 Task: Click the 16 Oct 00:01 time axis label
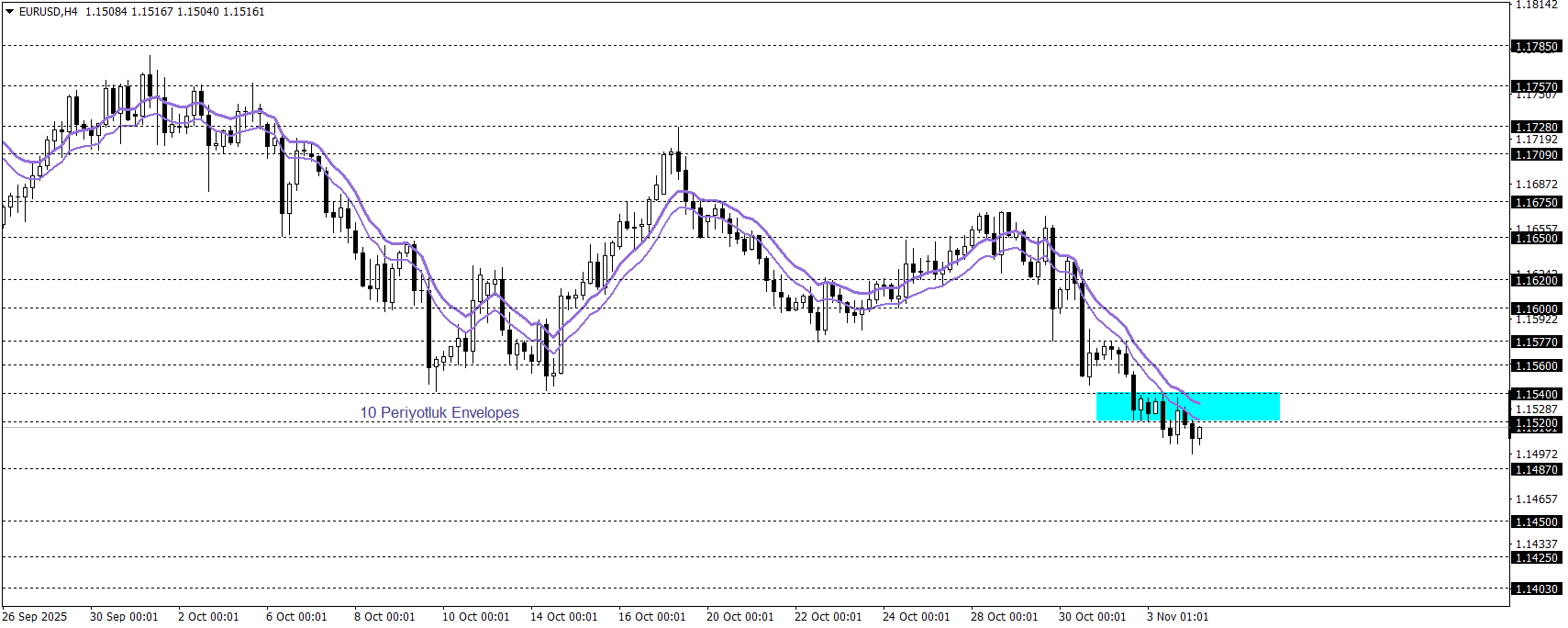[x=651, y=616]
